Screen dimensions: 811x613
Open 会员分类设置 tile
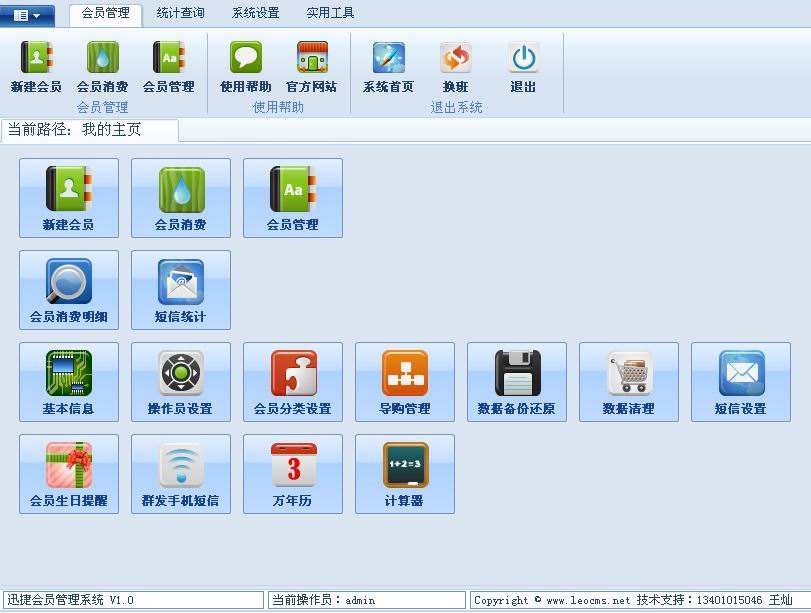coord(293,381)
